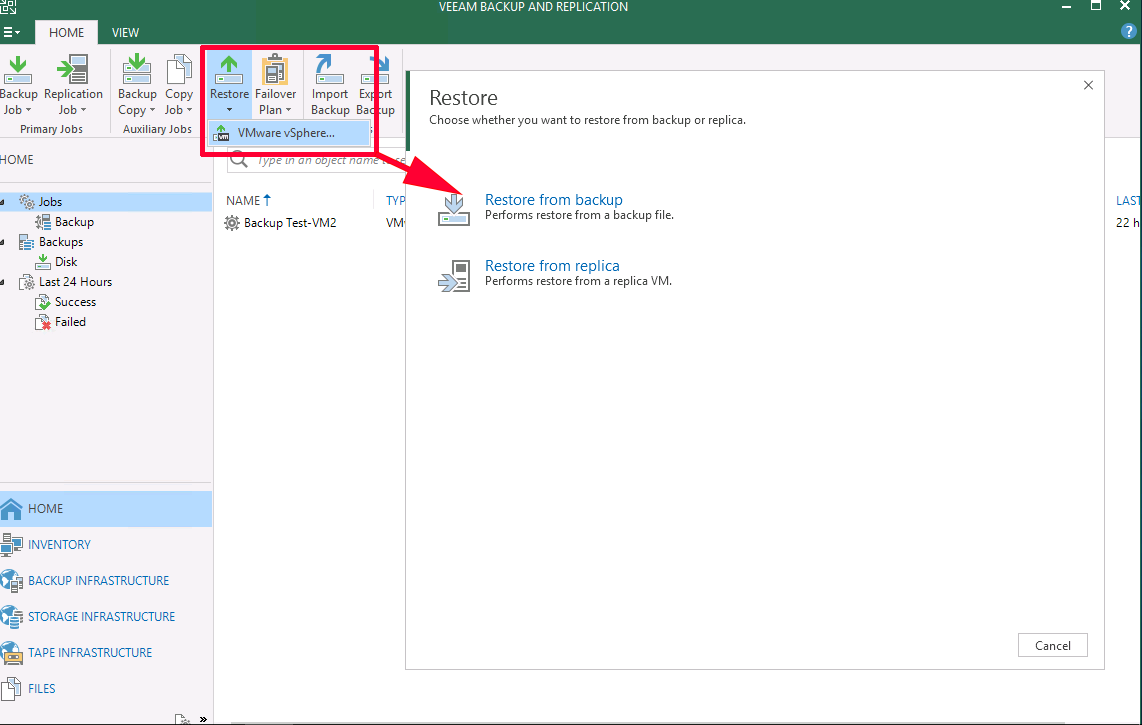Click the Export Backup ribbon icon
The height and width of the screenshot is (725, 1142).
point(376,71)
